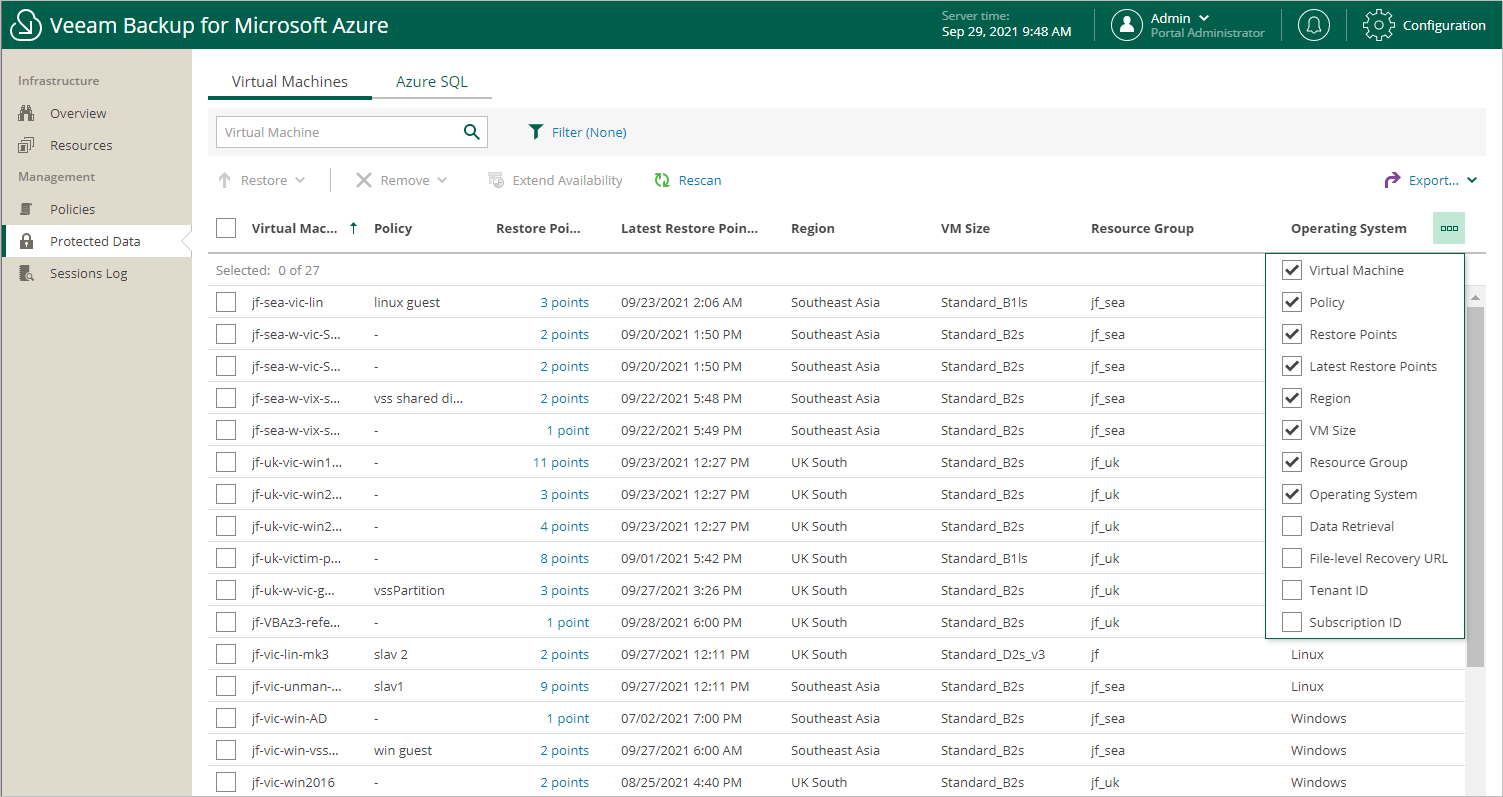The image size is (1503, 797).
Task: Open 3 points link for jf-sea-vic-lin
Action: pyautogui.click(x=565, y=302)
